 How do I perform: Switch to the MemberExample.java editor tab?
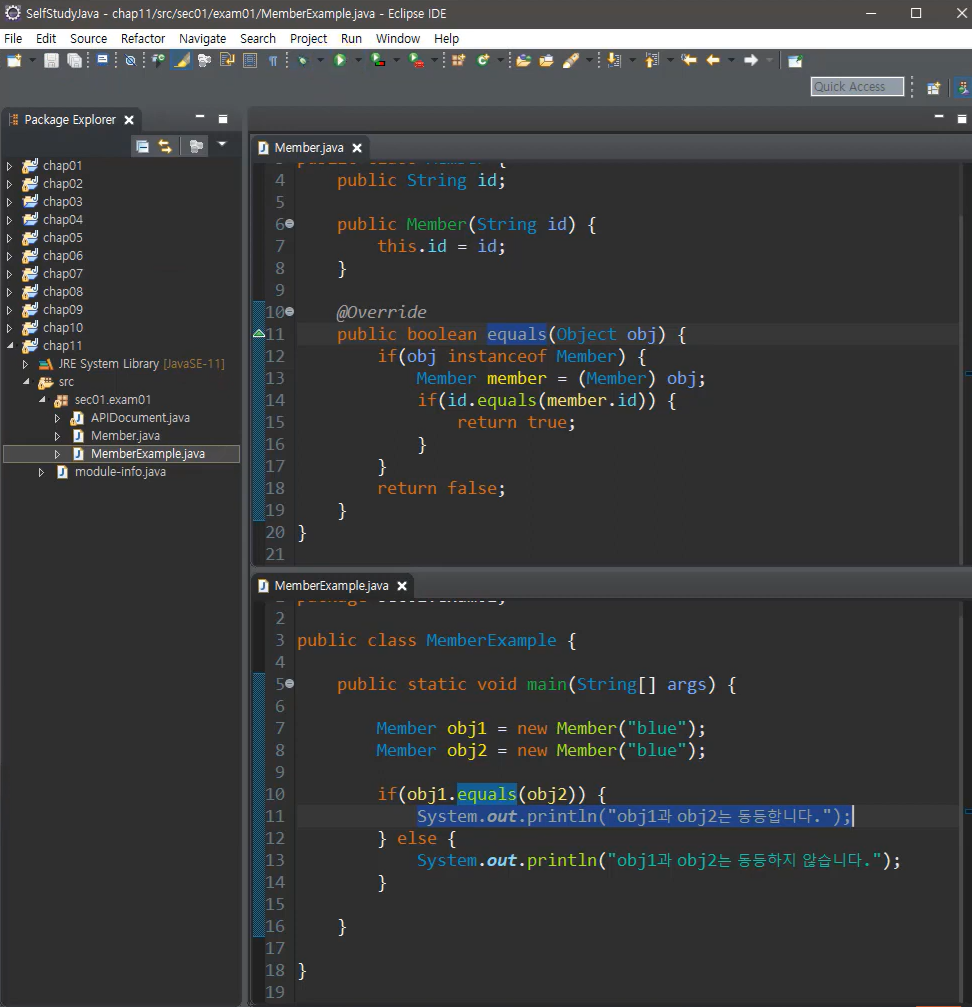pos(331,586)
